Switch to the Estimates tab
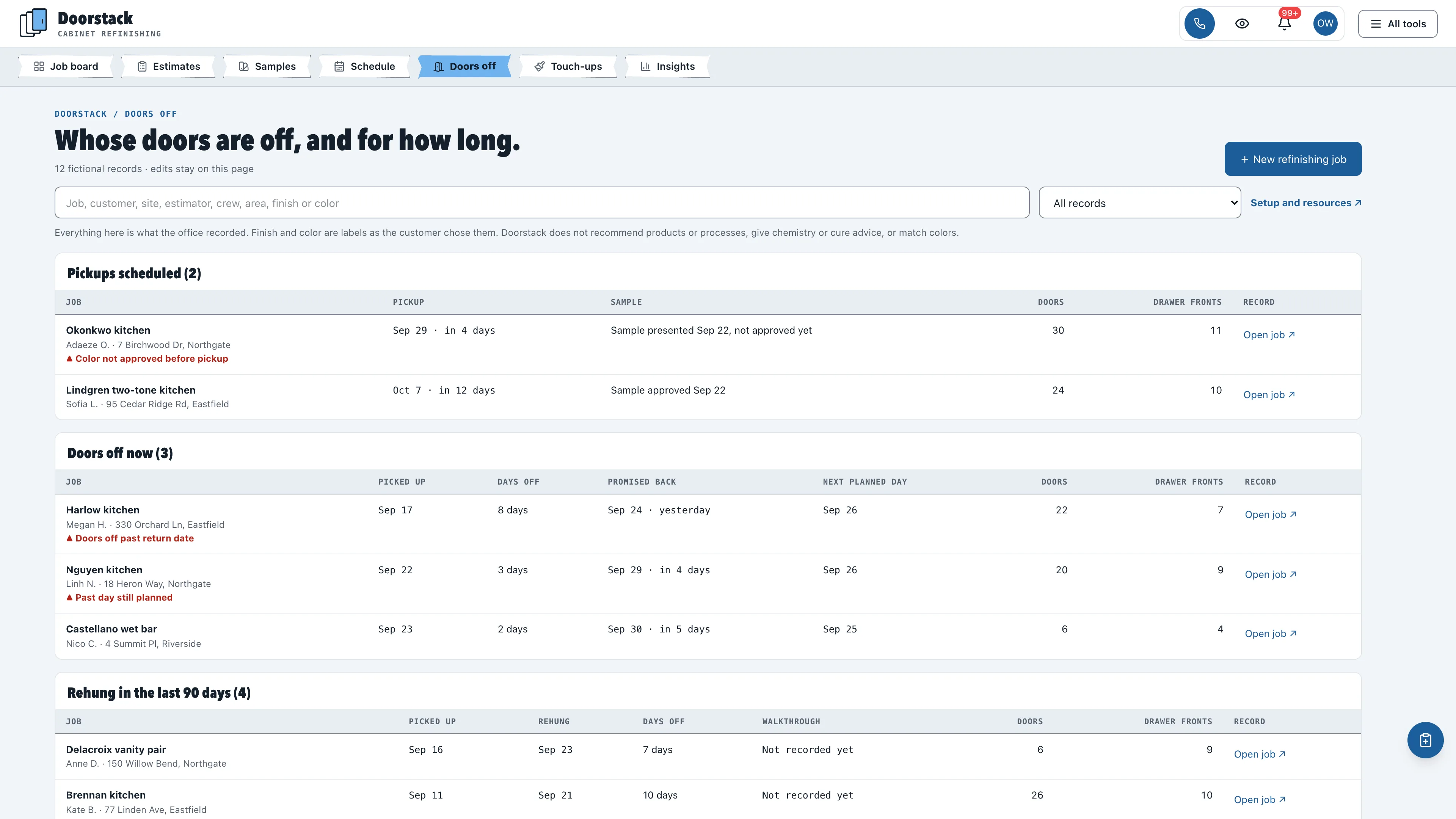 168,66
